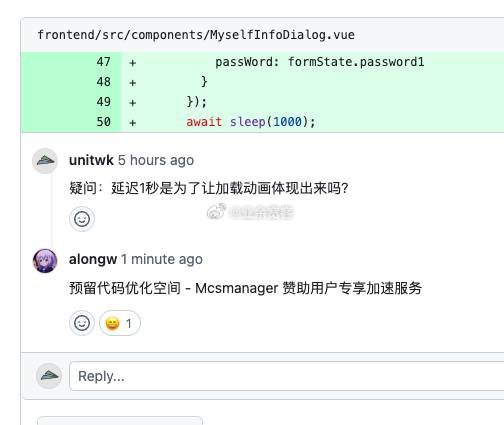Open unitwk's avatar beside the first comment
The image size is (504, 425).
[x=45, y=161]
